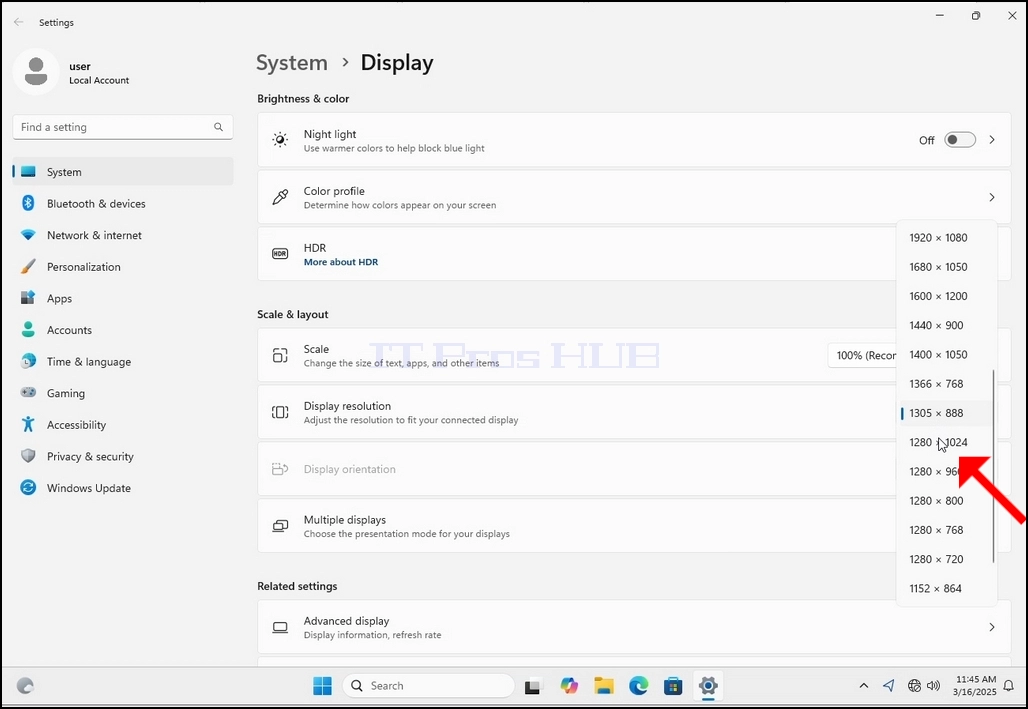
Task: Launch Copilot from the taskbar
Action: point(568,686)
